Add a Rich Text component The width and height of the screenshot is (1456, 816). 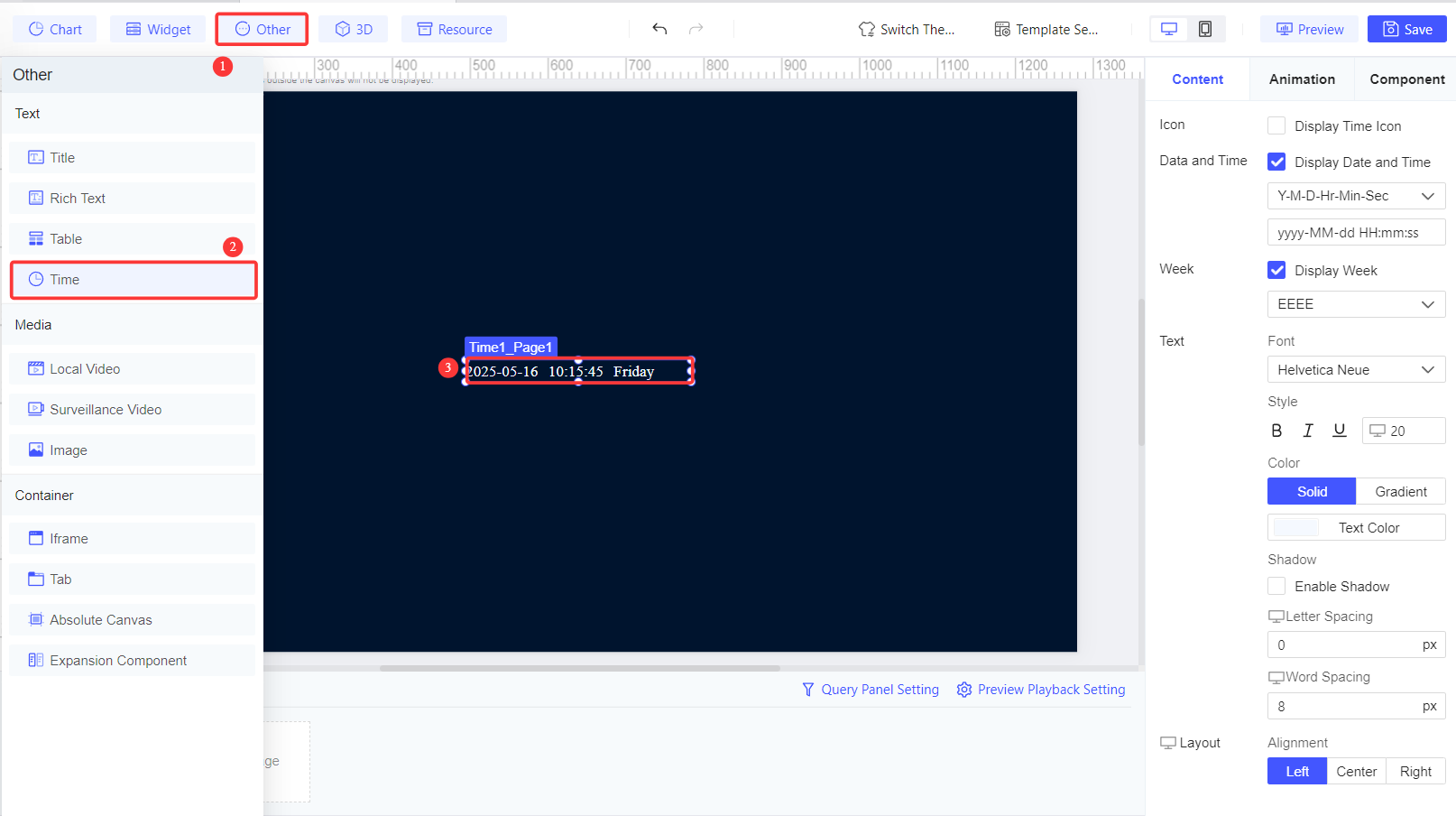click(133, 198)
